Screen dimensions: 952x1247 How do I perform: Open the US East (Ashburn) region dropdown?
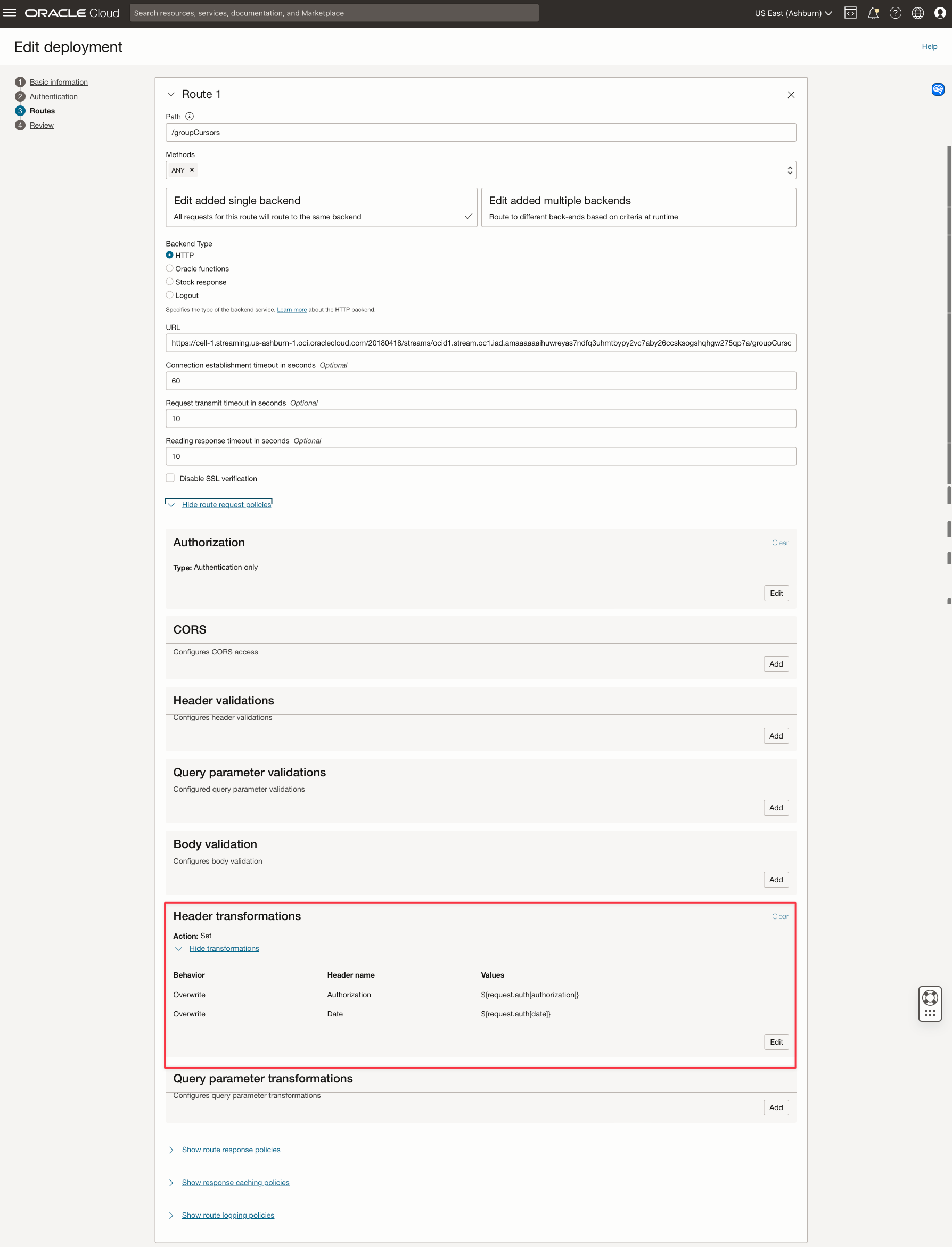point(793,12)
